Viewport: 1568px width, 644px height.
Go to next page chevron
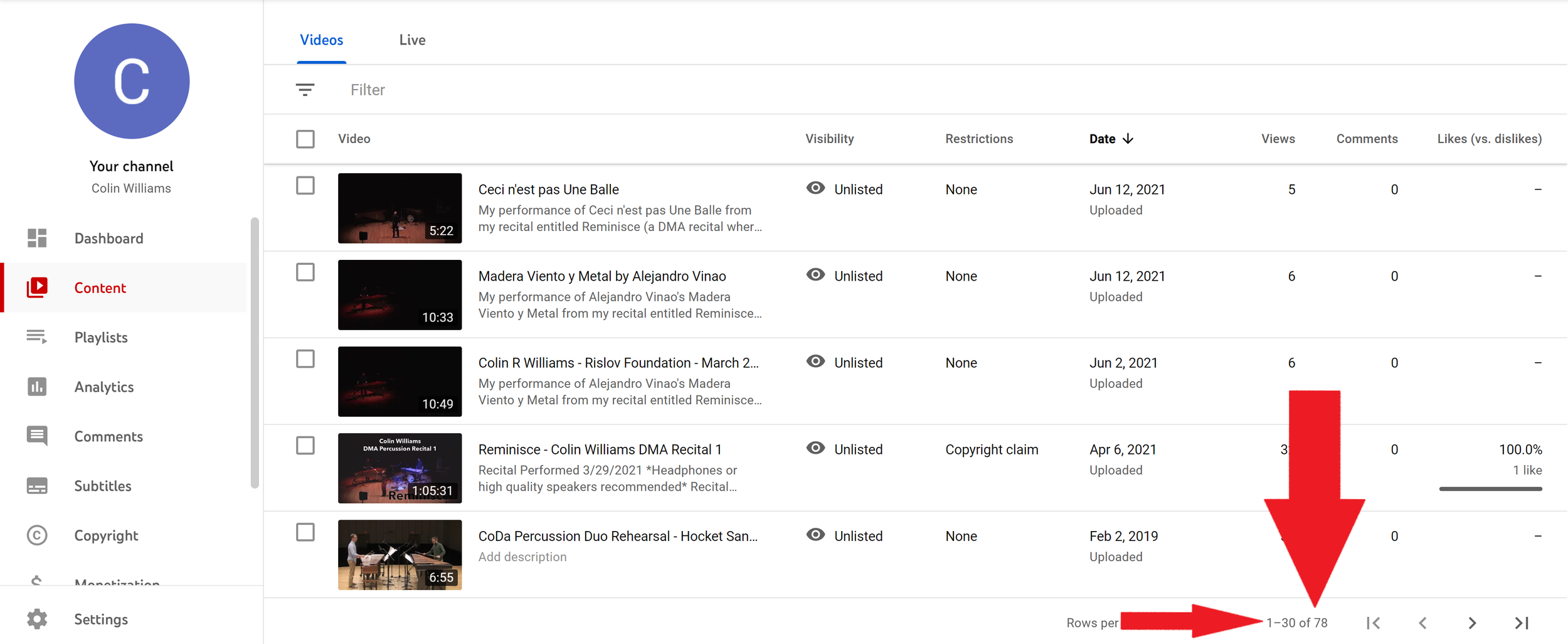tap(1472, 623)
